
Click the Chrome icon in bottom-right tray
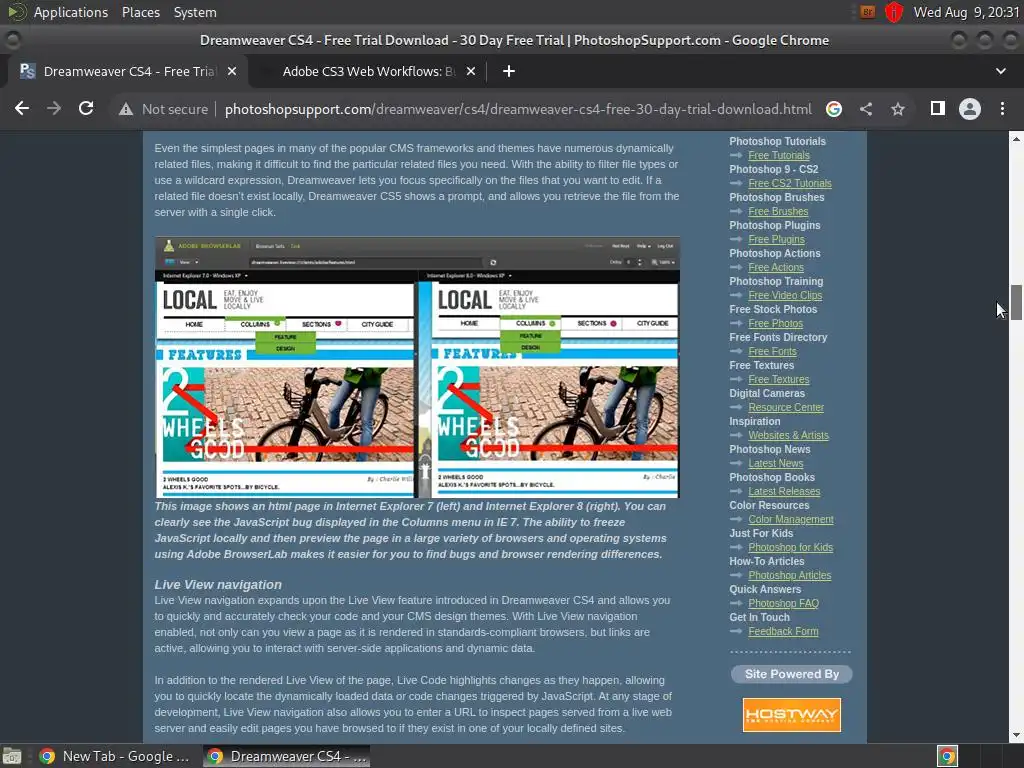click(x=947, y=757)
